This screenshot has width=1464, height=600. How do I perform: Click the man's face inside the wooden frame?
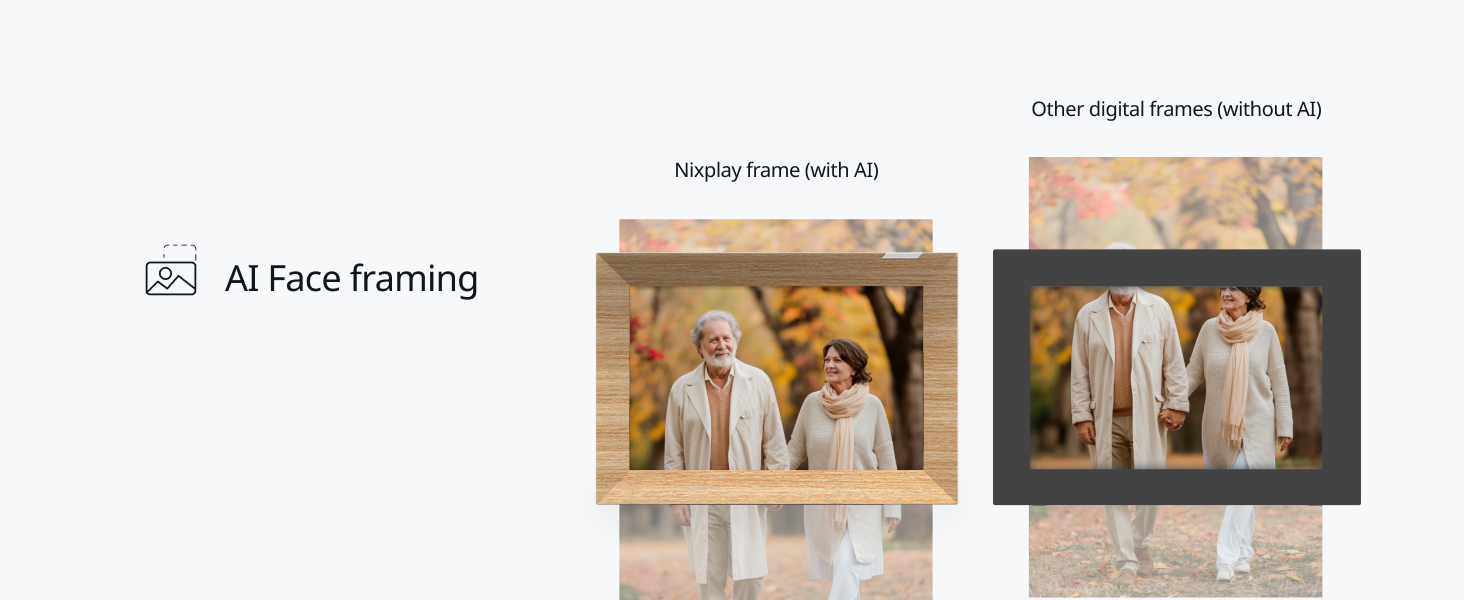pos(716,340)
